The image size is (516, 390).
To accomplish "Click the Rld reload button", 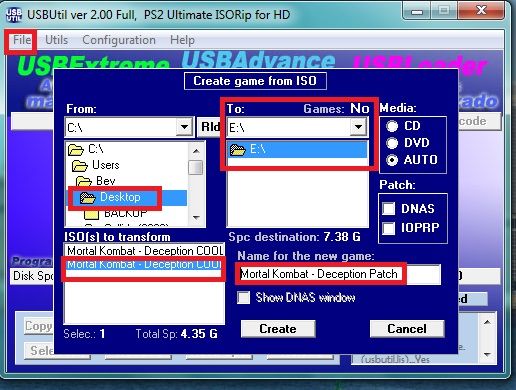I will click(210, 127).
